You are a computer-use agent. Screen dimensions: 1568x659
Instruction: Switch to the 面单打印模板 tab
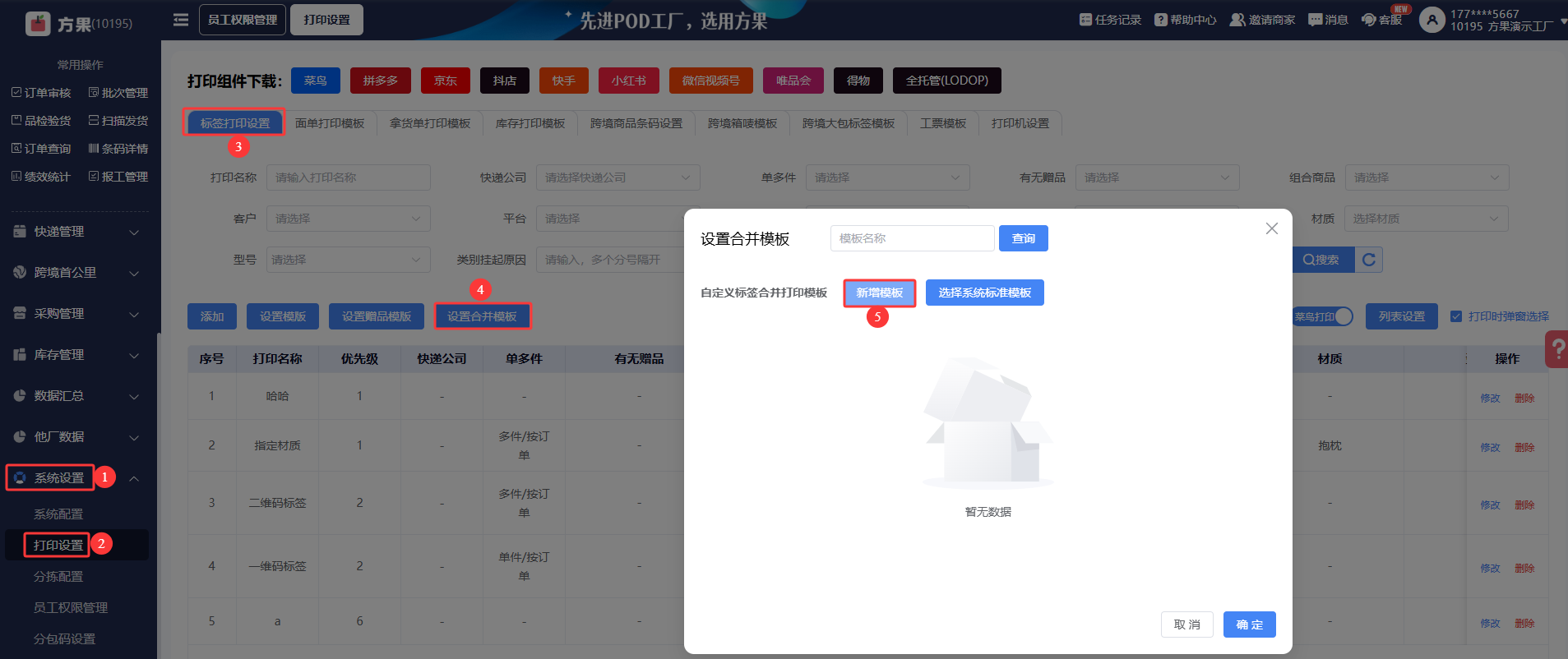point(330,123)
